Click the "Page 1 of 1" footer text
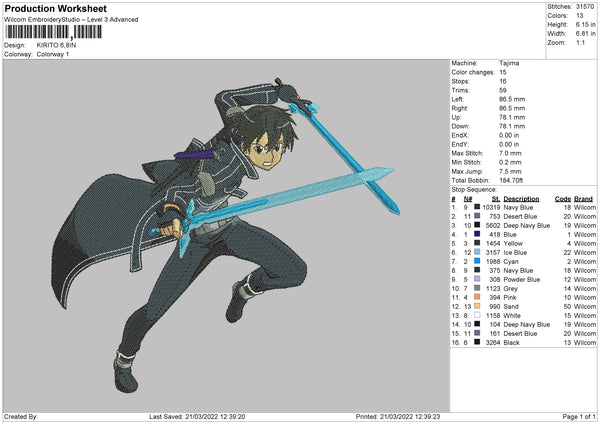600x424 pixels. [x=579, y=416]
